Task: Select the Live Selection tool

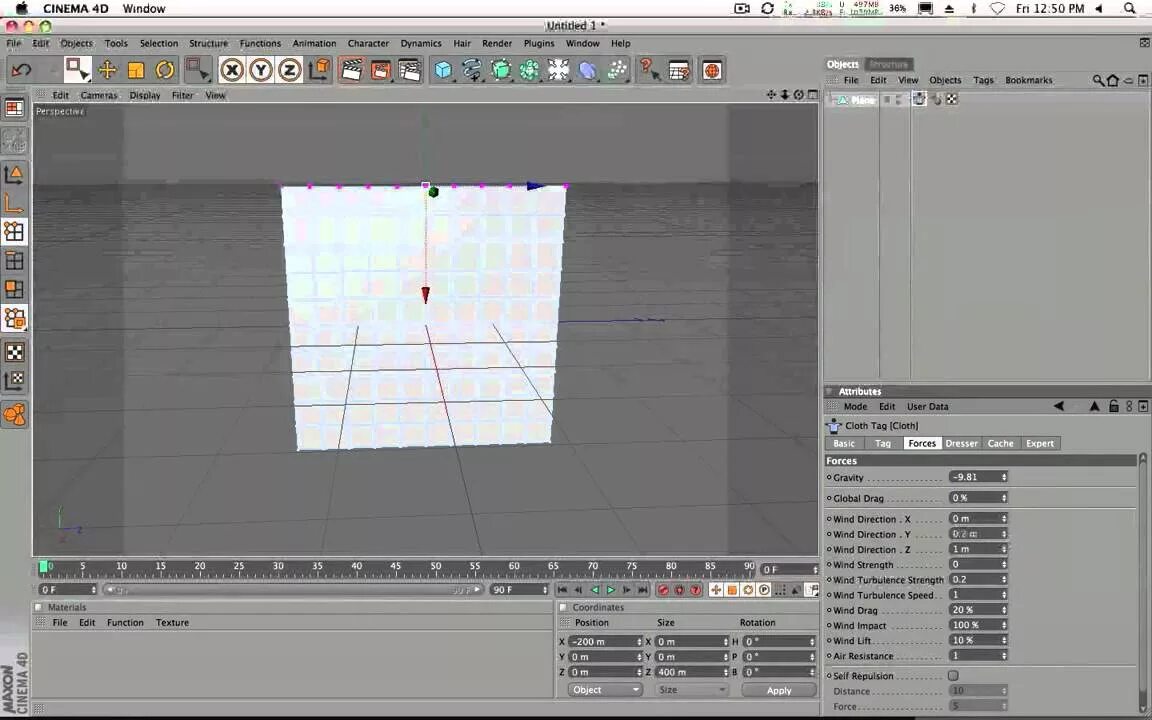Action: [76, 70]
